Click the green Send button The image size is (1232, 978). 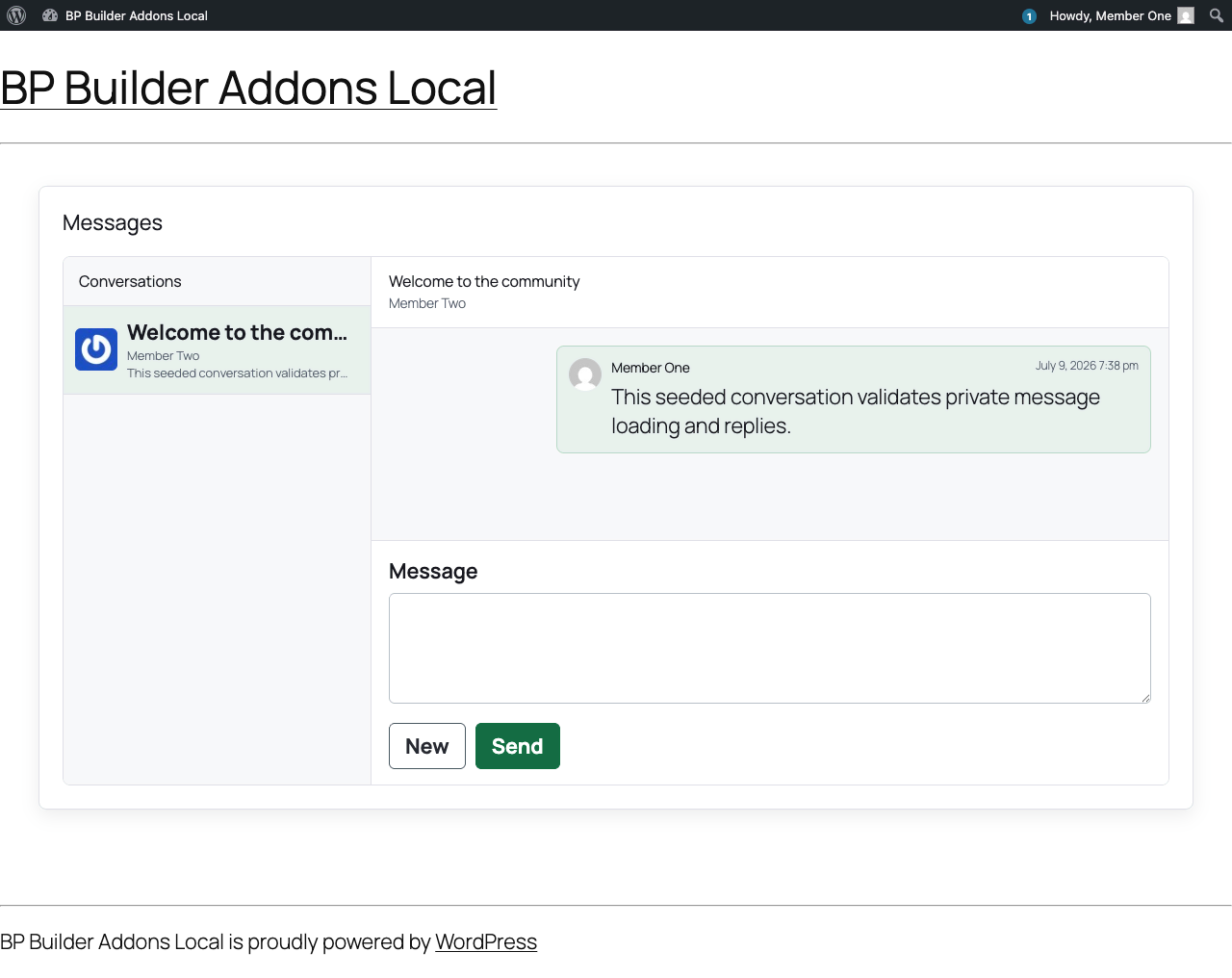(x=518, y=746)
